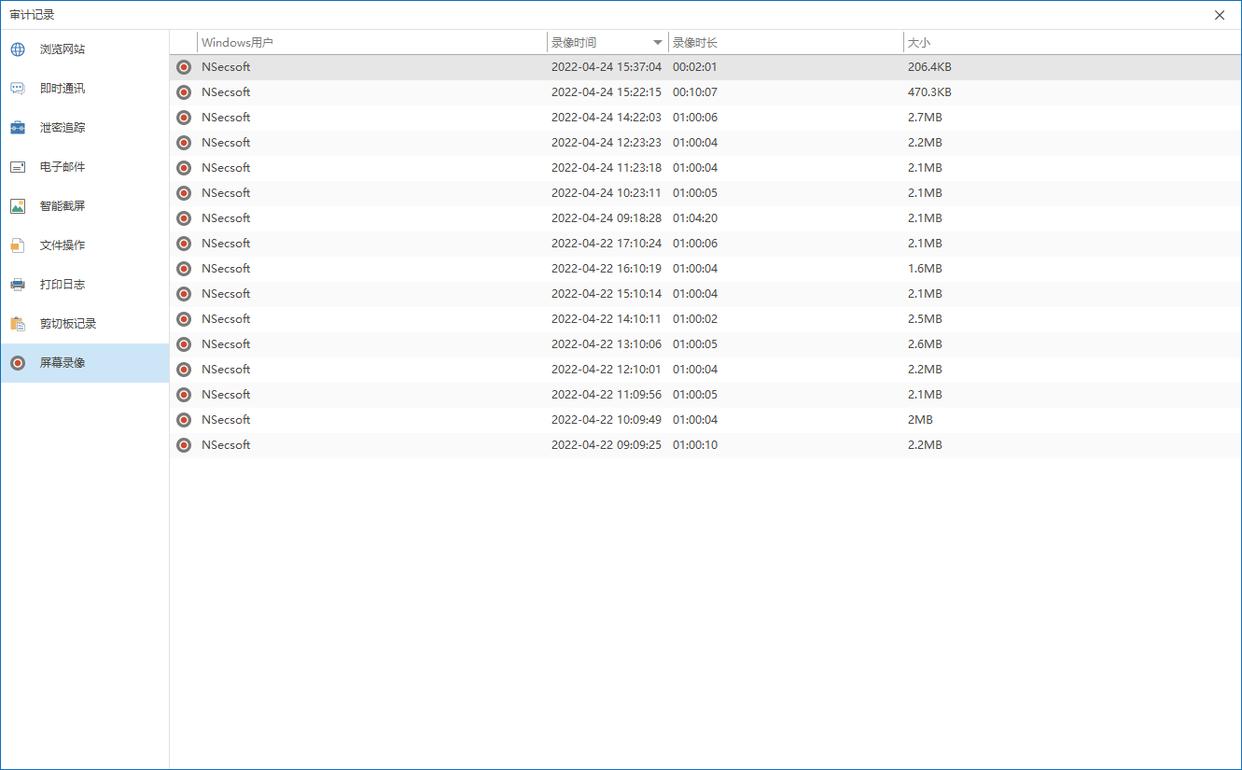The height and width of the screenshot is (770, 1242).
Task: Click record icon of 2022-04-22 12:10:01 row
Action: click(184, 369)
